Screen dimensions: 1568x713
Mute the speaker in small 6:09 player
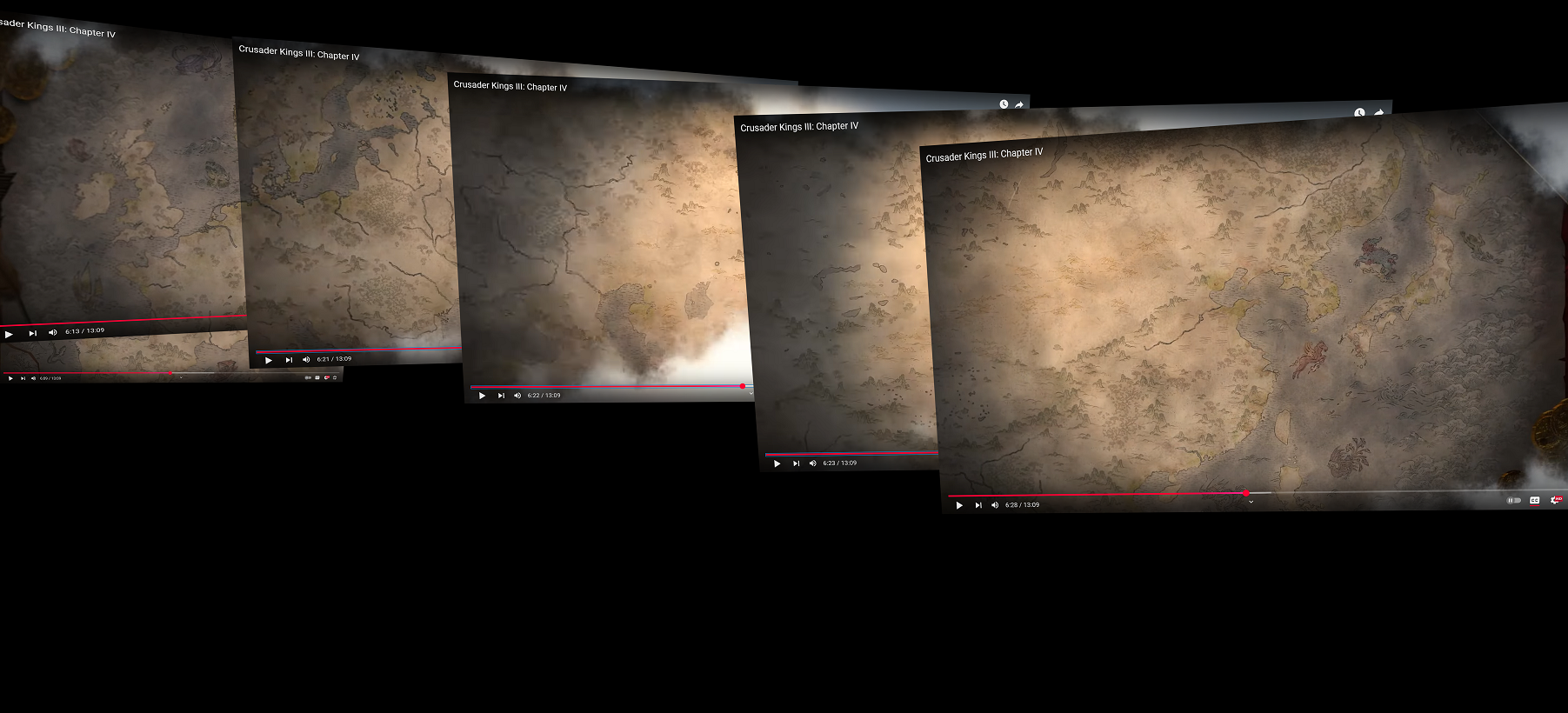(33, 378)
